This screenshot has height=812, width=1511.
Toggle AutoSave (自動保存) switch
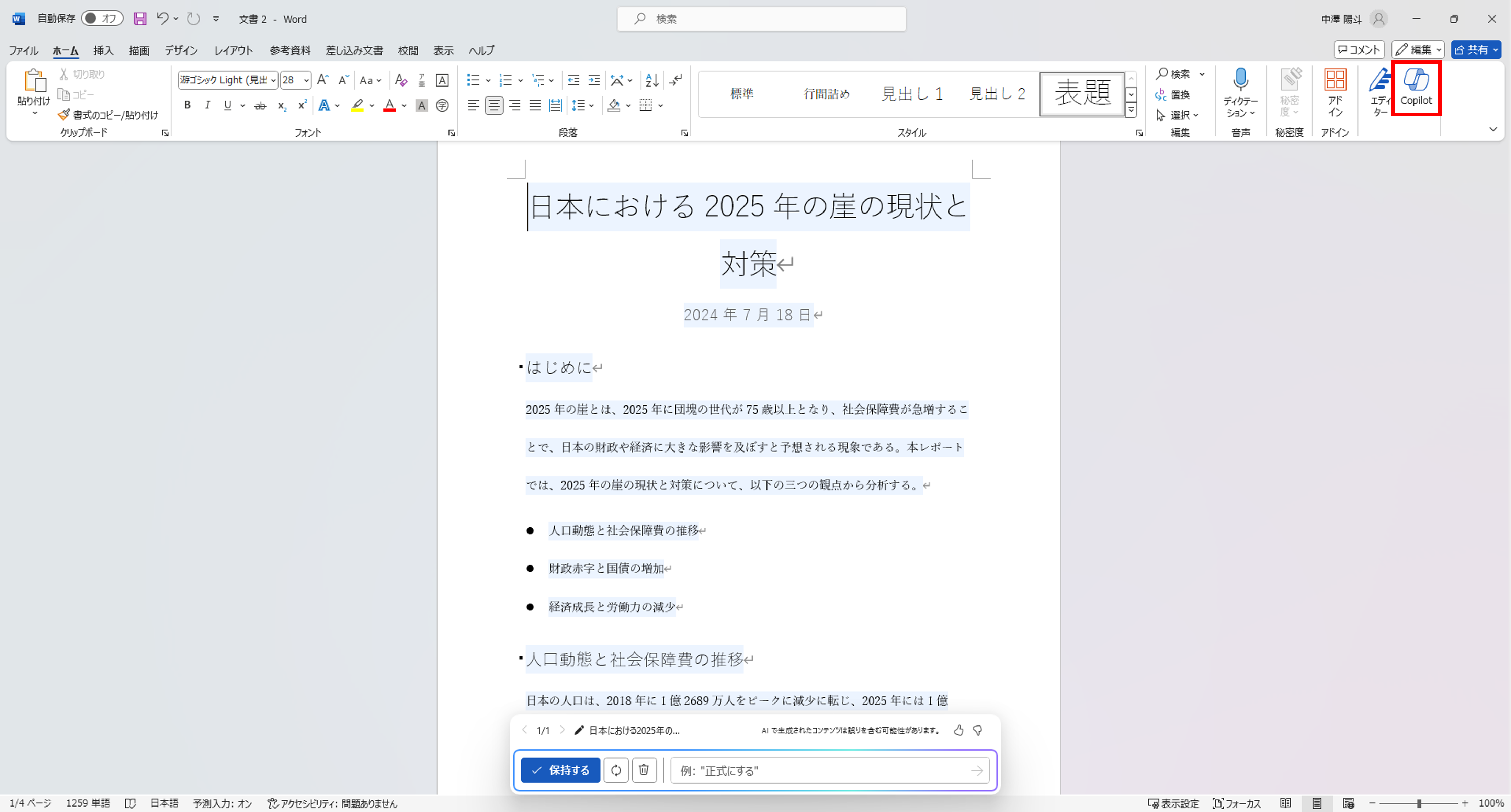[x=102, y=19]
